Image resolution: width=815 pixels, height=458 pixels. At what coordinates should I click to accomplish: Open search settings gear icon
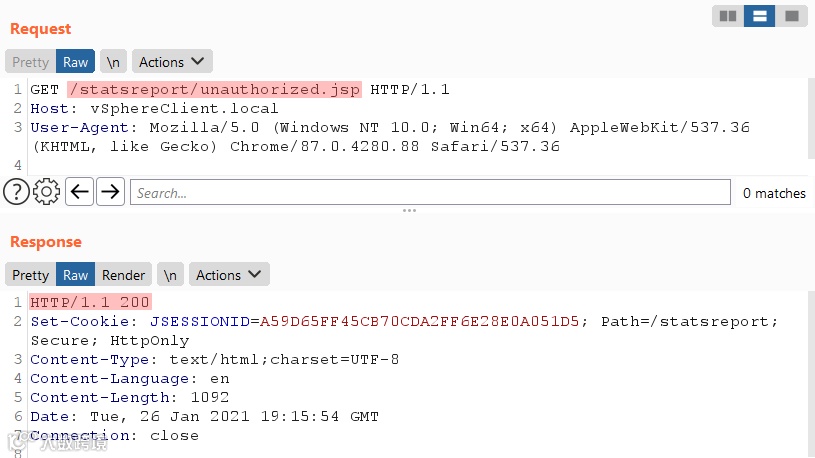[46, 192]
